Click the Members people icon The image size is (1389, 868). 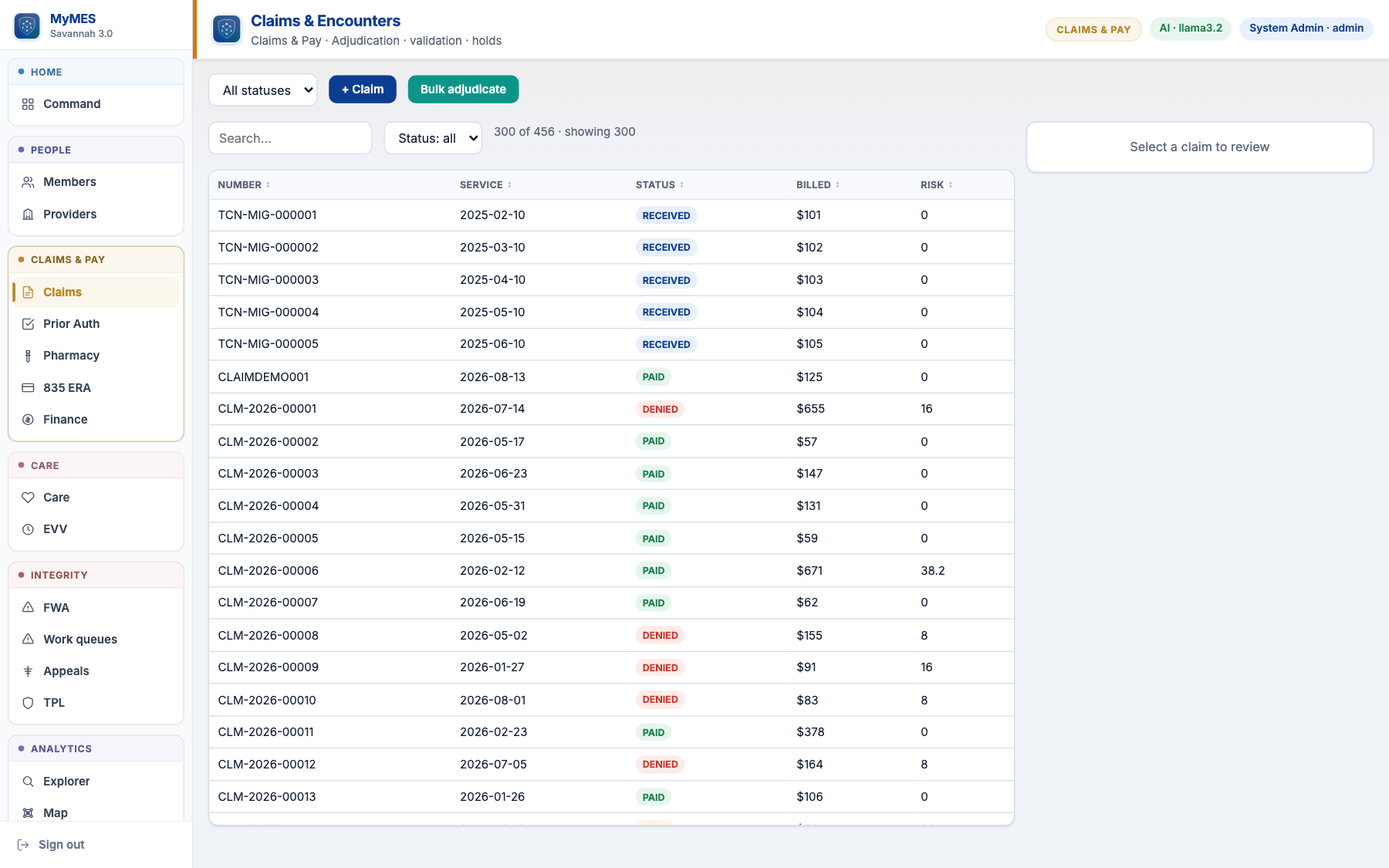click(28, 182)
